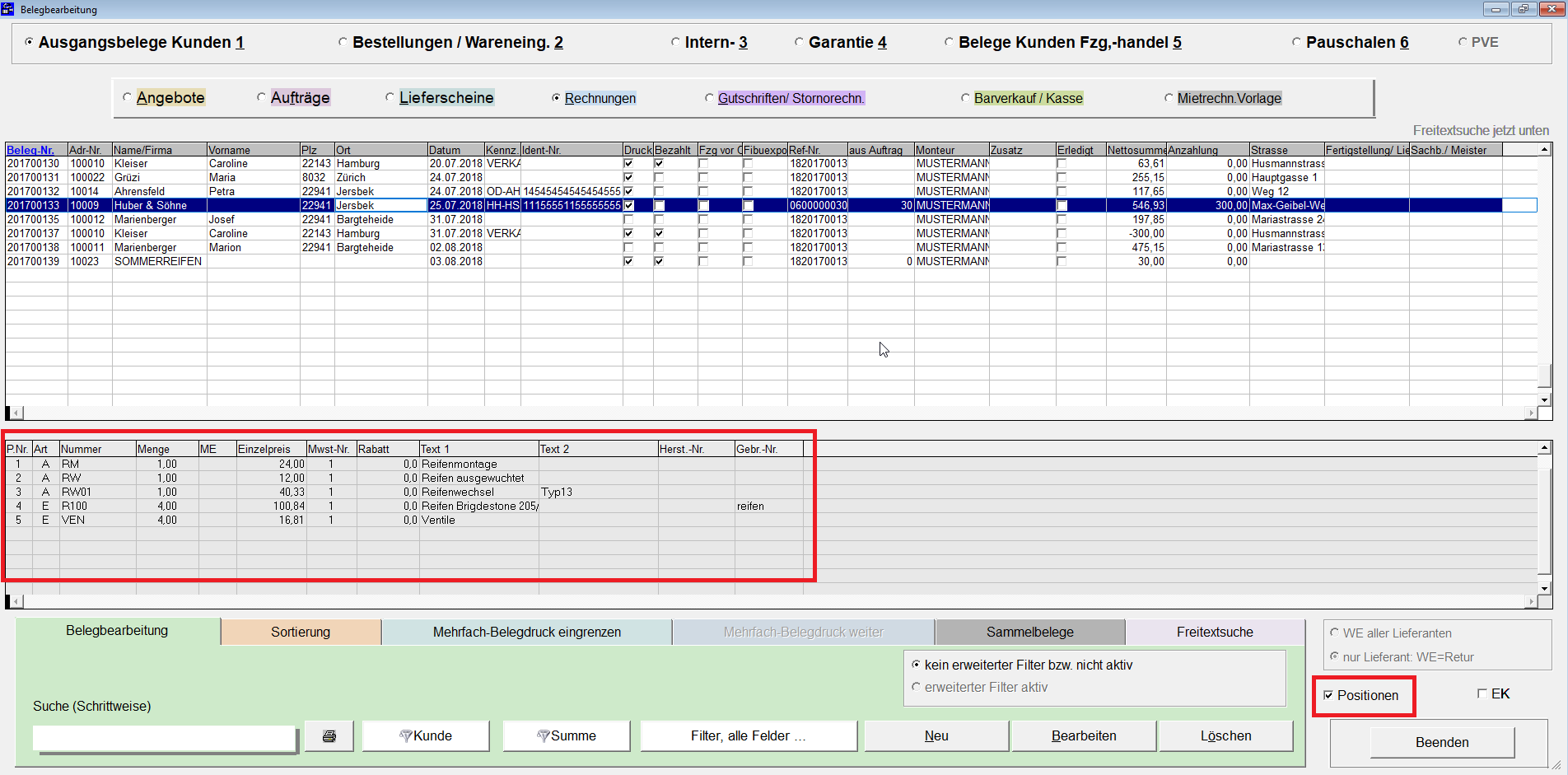Toggle the Positionen checkbox
Screen dimensions: 1568x775
point(1328,695)
